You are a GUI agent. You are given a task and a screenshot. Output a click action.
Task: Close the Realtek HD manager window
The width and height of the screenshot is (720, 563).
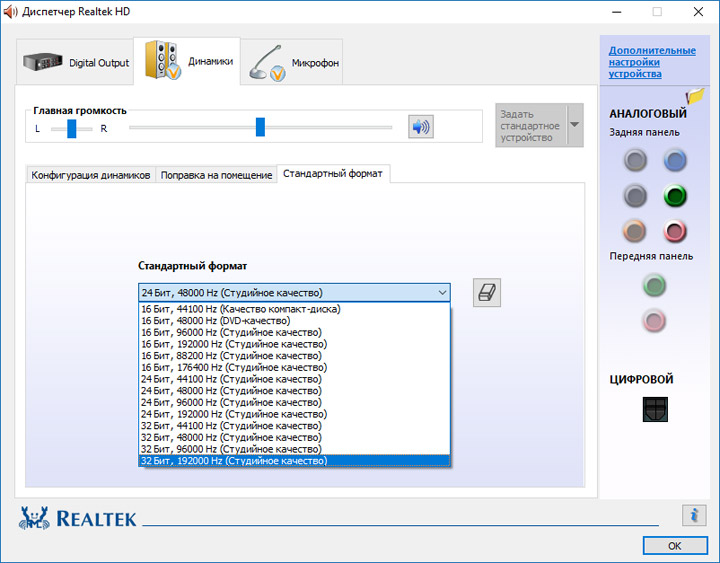tap(698, 11)
